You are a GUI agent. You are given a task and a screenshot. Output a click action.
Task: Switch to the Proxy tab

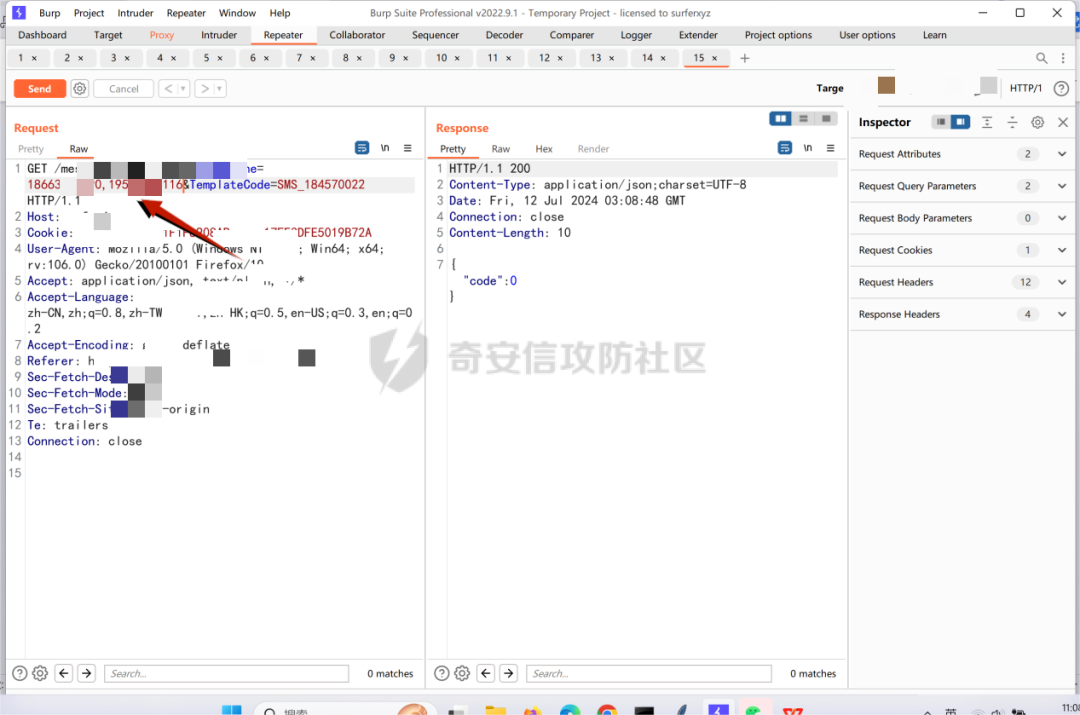click(161, 35)
